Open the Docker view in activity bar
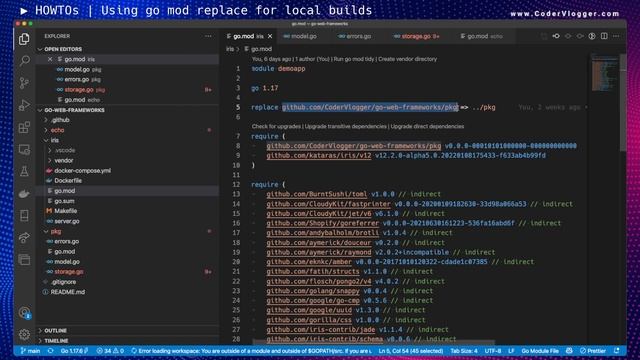This screenshot has width=640, height=360. (24, 193)
